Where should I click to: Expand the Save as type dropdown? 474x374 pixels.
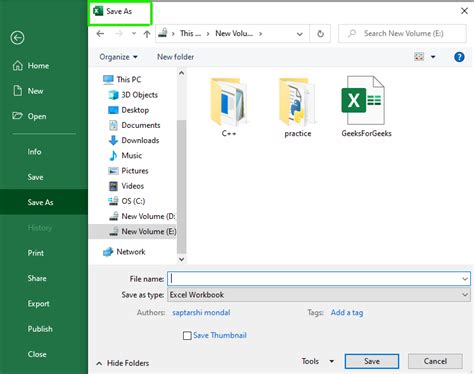(465, 295)
